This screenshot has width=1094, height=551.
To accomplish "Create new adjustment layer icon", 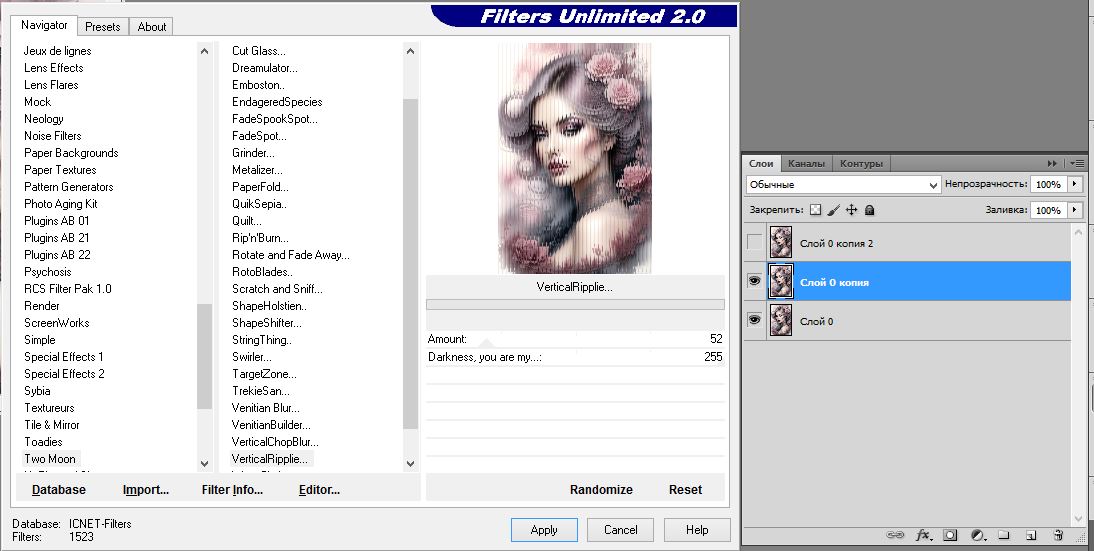I will pyautogui.click(x=977, y=536).
